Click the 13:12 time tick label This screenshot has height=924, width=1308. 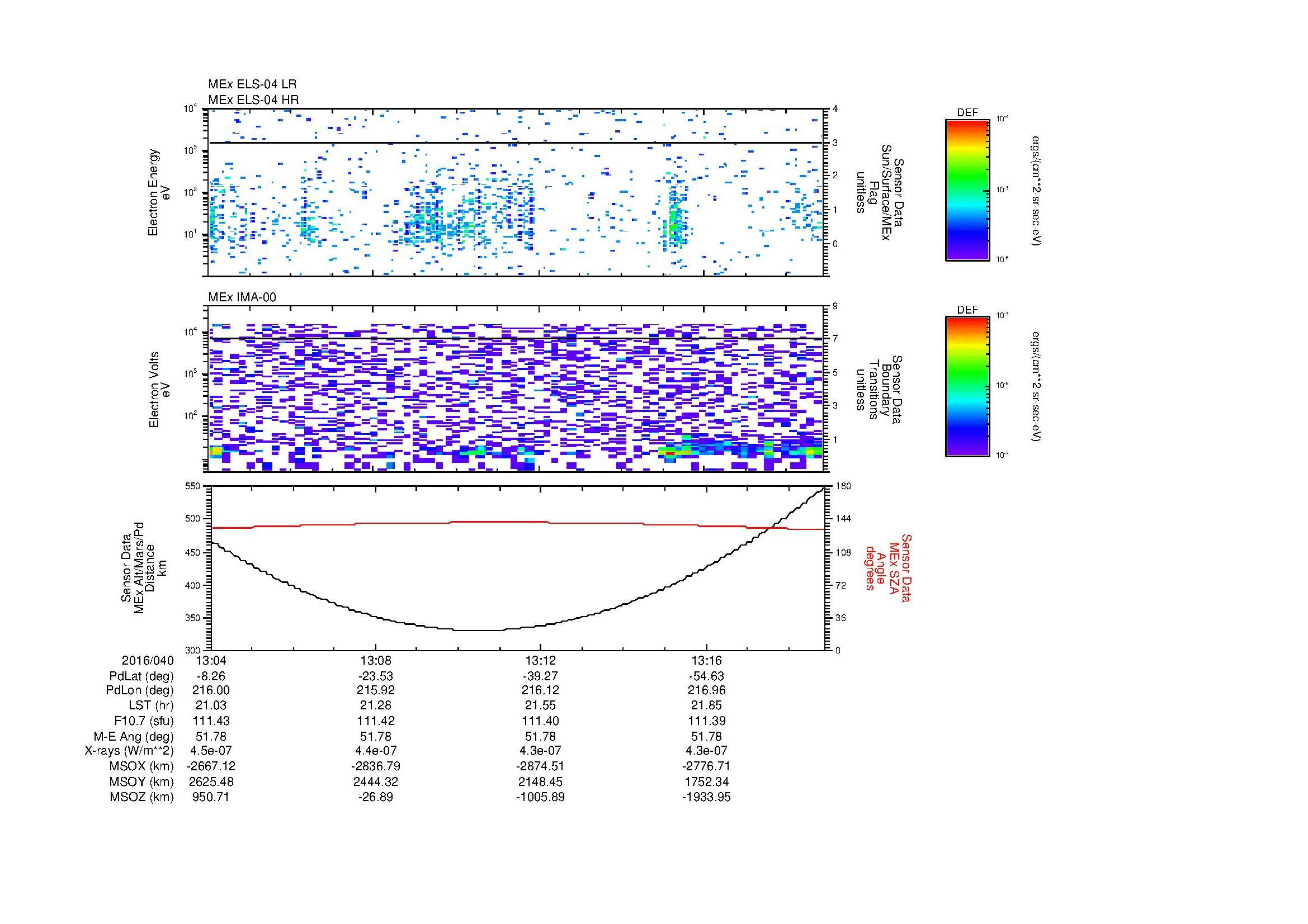pyautogui.click(x=541, y=660)
